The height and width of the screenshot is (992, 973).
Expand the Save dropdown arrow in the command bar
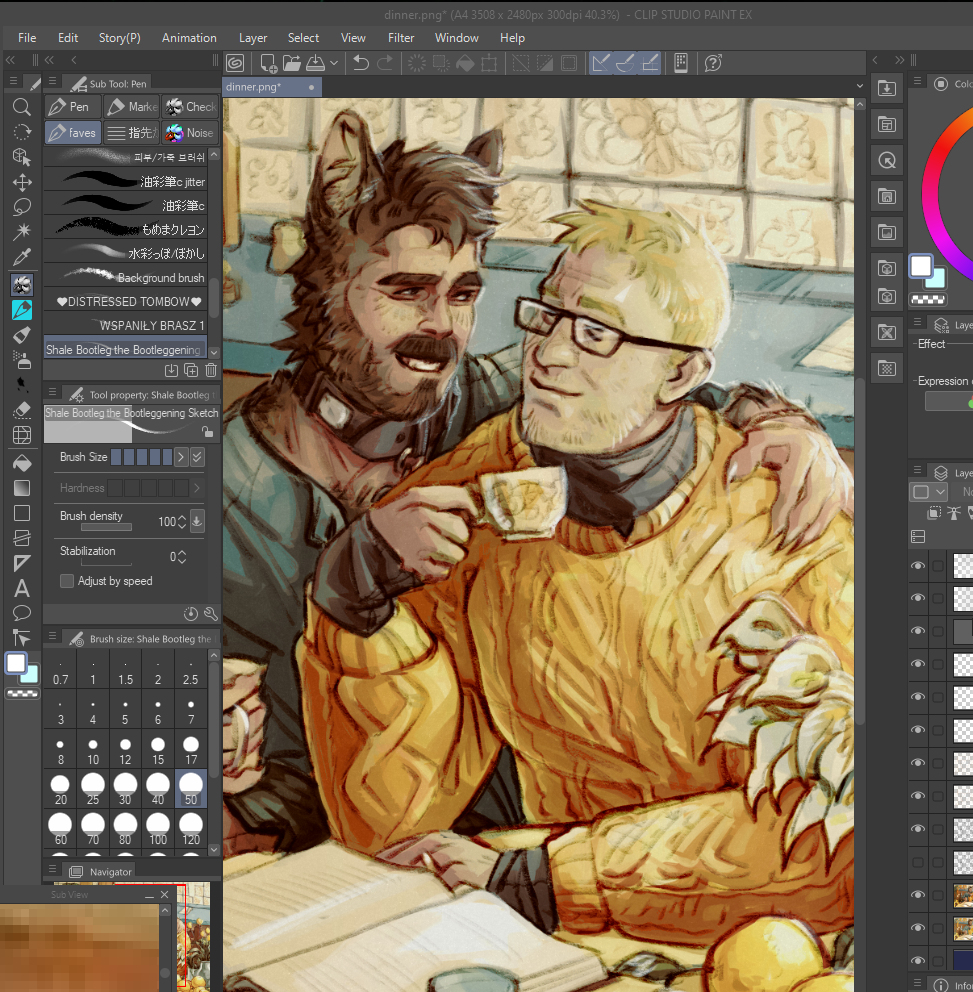tap(334, 63)
